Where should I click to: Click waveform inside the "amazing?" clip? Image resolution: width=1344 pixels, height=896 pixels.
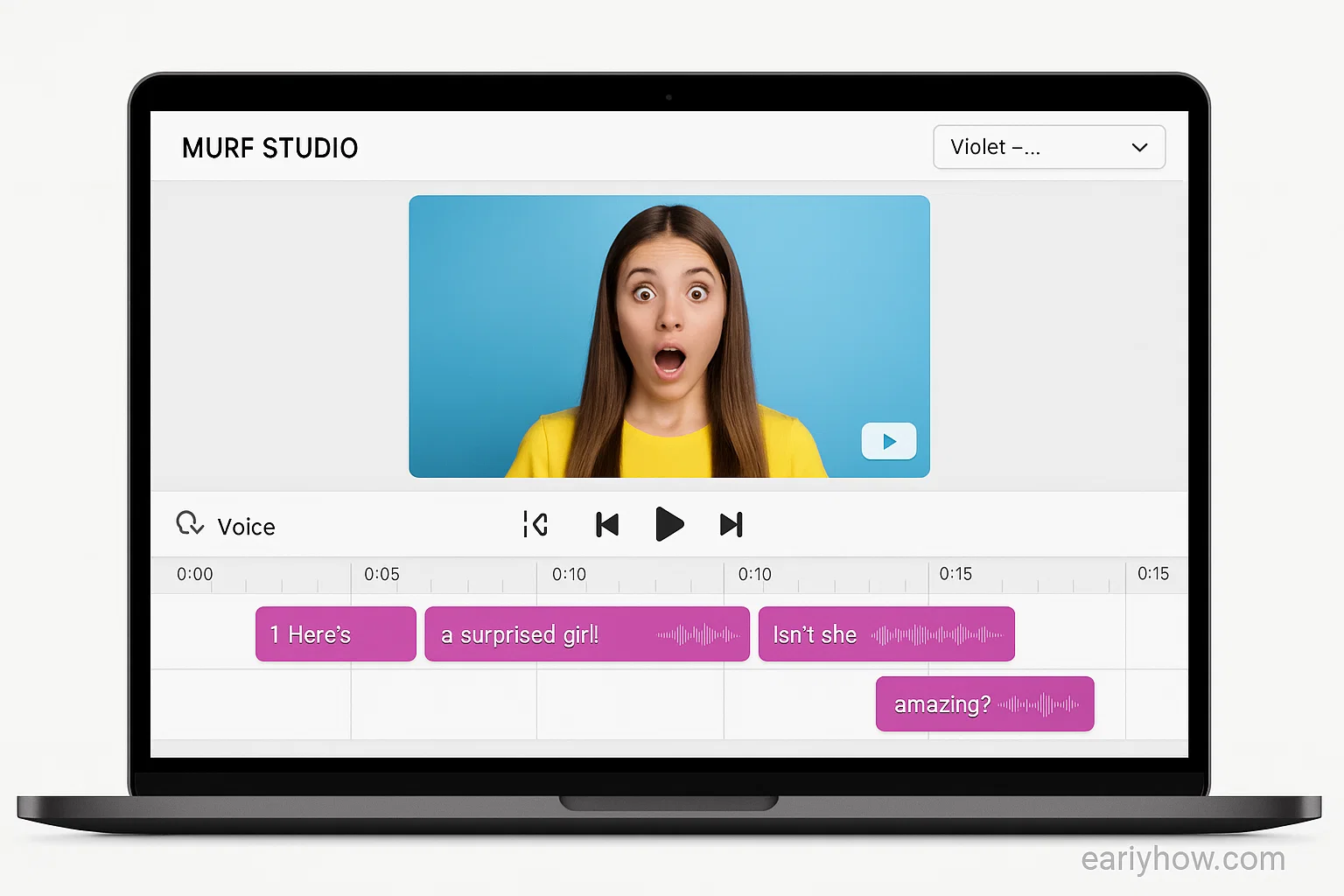click(x=1039, y=704)
